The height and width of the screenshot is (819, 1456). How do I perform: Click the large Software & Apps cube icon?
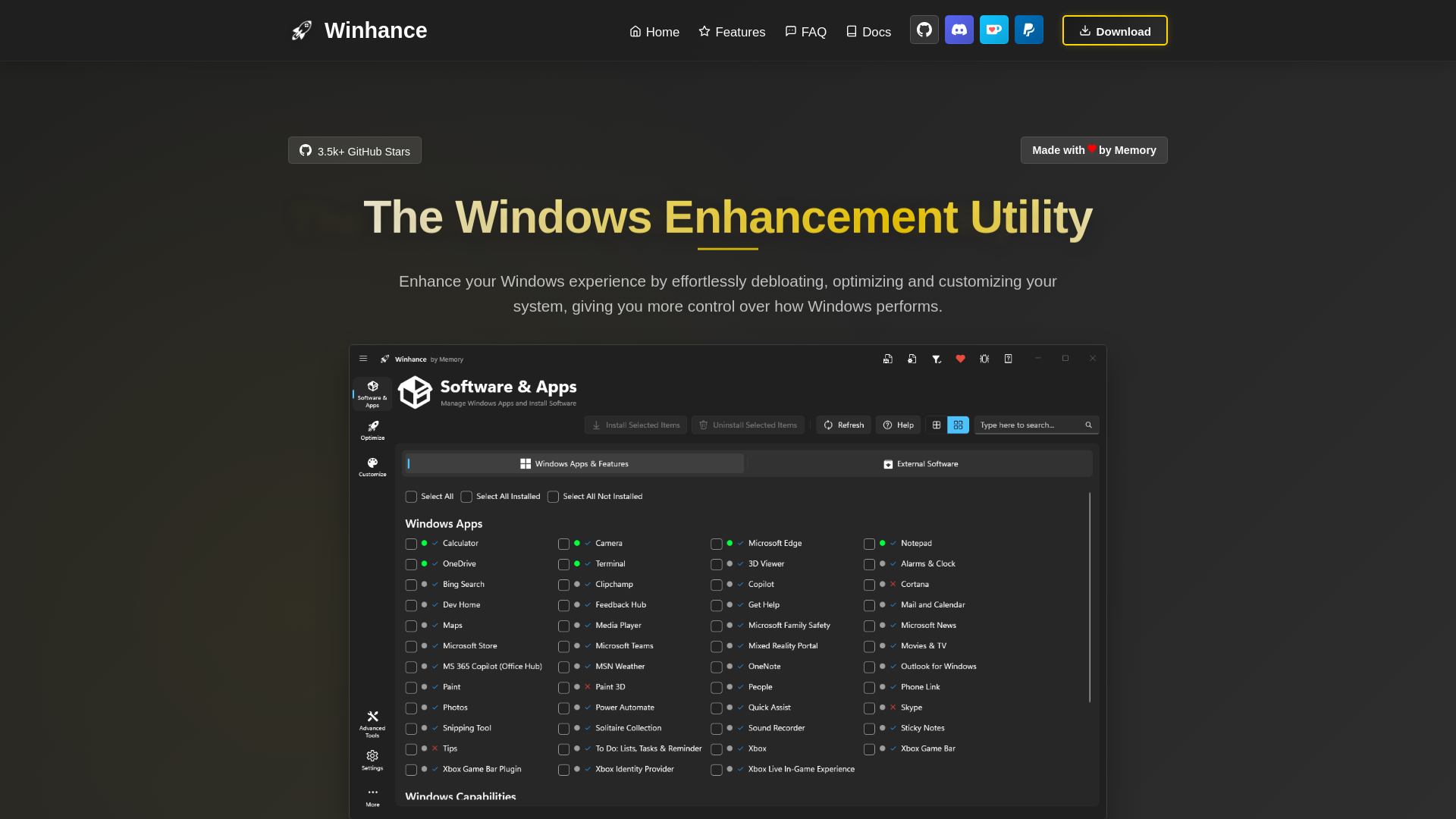point(415,392)
